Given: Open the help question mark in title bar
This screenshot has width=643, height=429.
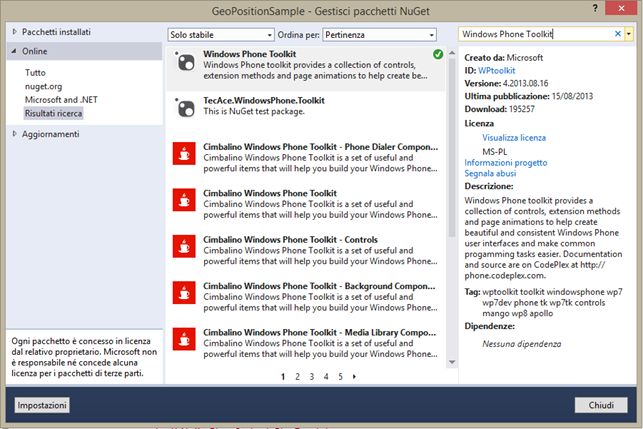Looking at the screenshot, I should click(595, 8).
